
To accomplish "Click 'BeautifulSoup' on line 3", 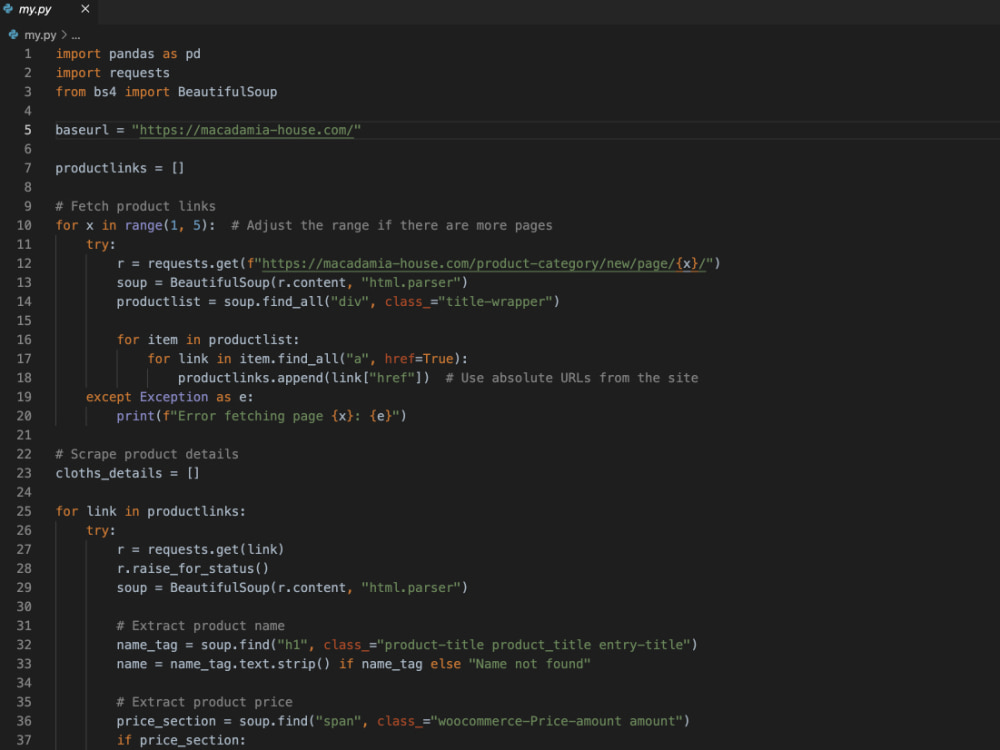I will (227, 92).
